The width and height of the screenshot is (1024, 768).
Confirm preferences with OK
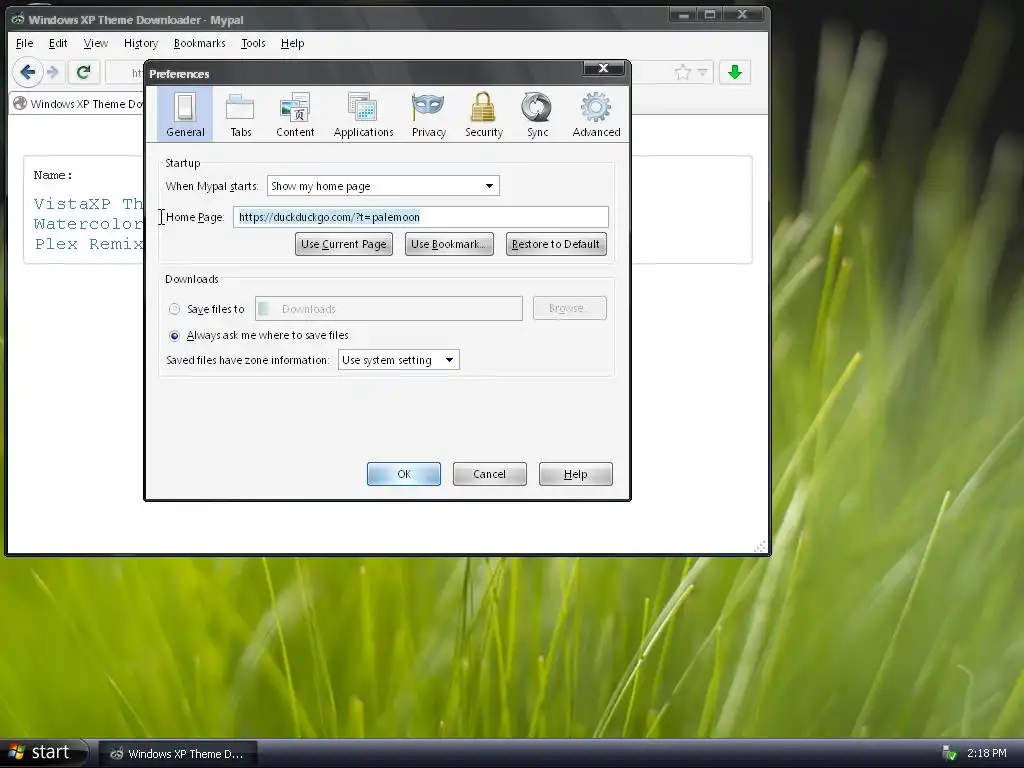(404, 474)
